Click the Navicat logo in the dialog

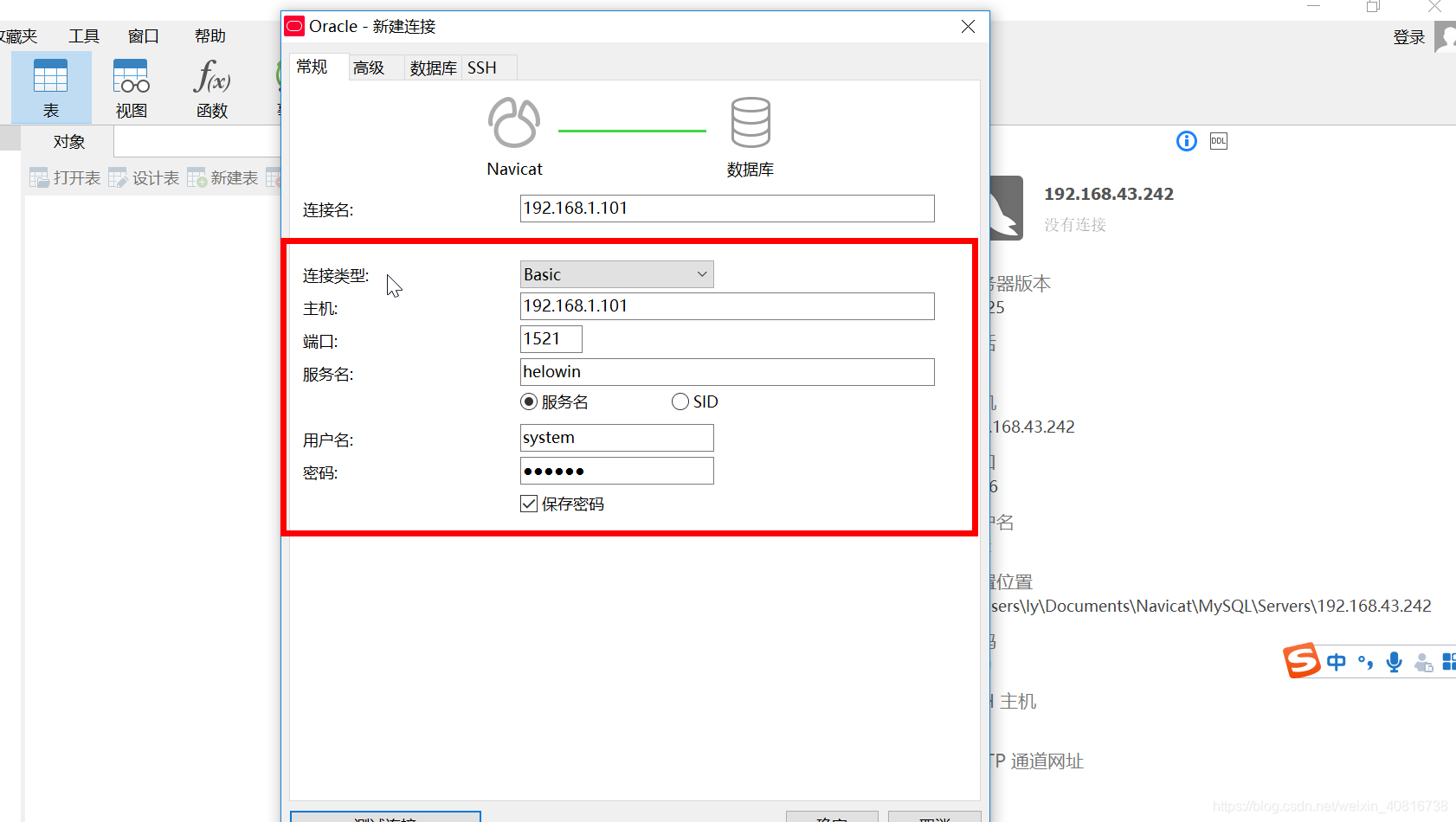tap(514, 123)
